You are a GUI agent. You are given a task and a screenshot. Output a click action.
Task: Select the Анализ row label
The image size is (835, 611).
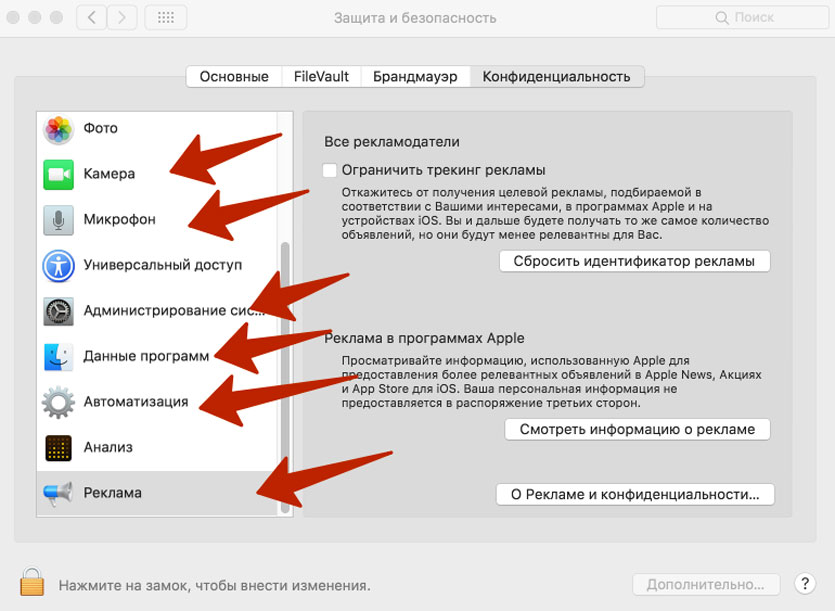pos(108,447)
